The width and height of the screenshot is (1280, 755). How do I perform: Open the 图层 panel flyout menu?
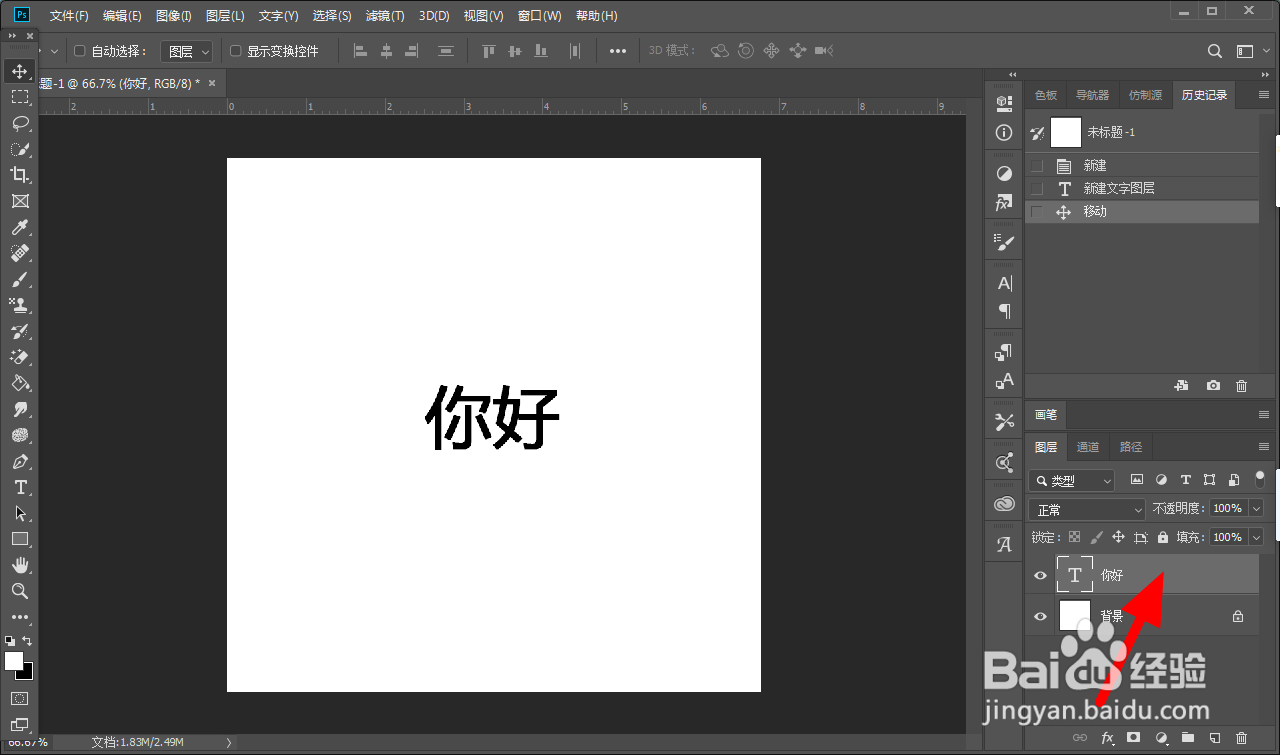(x=1263, y=447)
